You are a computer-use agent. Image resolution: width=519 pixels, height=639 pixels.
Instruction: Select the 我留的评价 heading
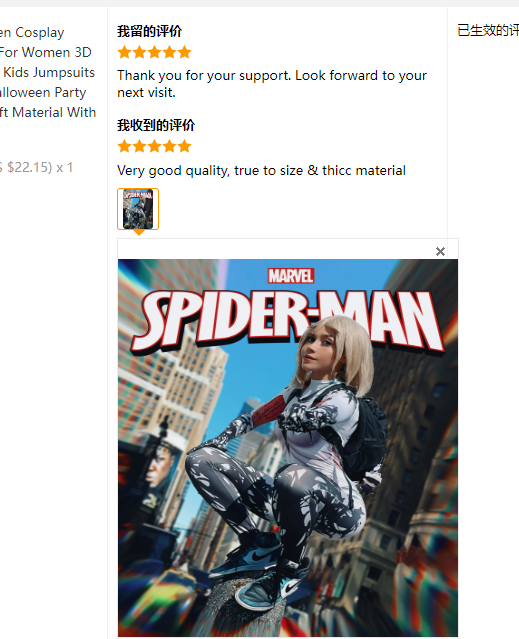pos(149,31)
